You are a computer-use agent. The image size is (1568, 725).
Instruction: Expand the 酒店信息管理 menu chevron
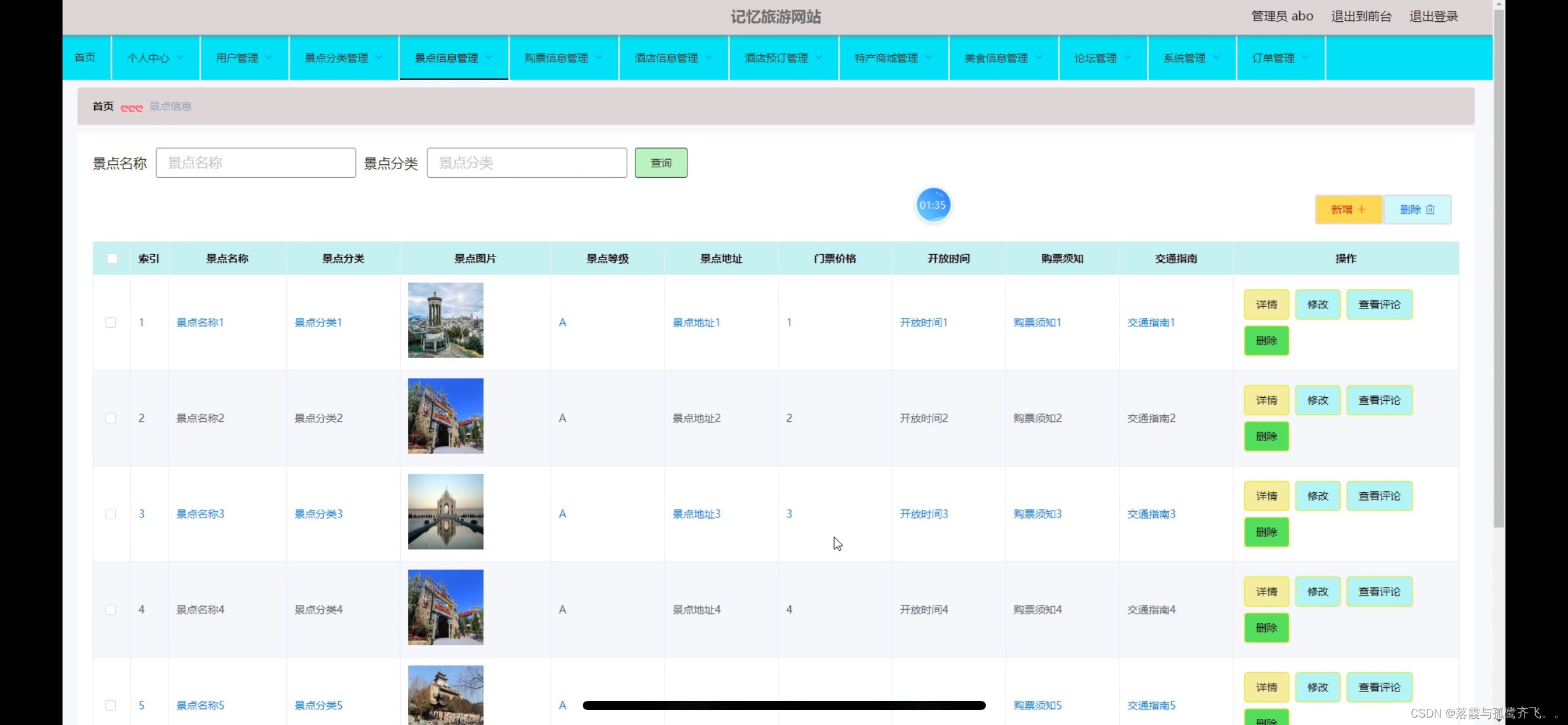(x=709, y=58)
